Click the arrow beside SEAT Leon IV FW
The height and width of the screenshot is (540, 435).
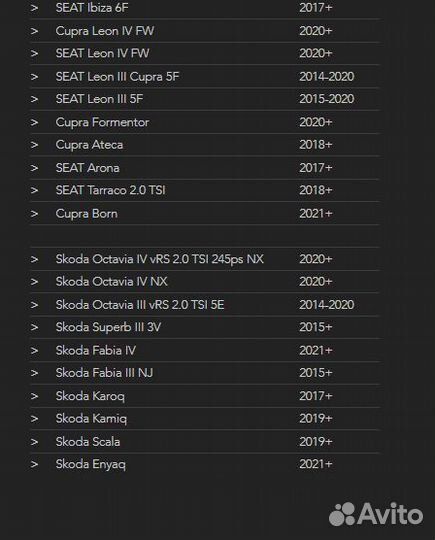tap(34, 53)
